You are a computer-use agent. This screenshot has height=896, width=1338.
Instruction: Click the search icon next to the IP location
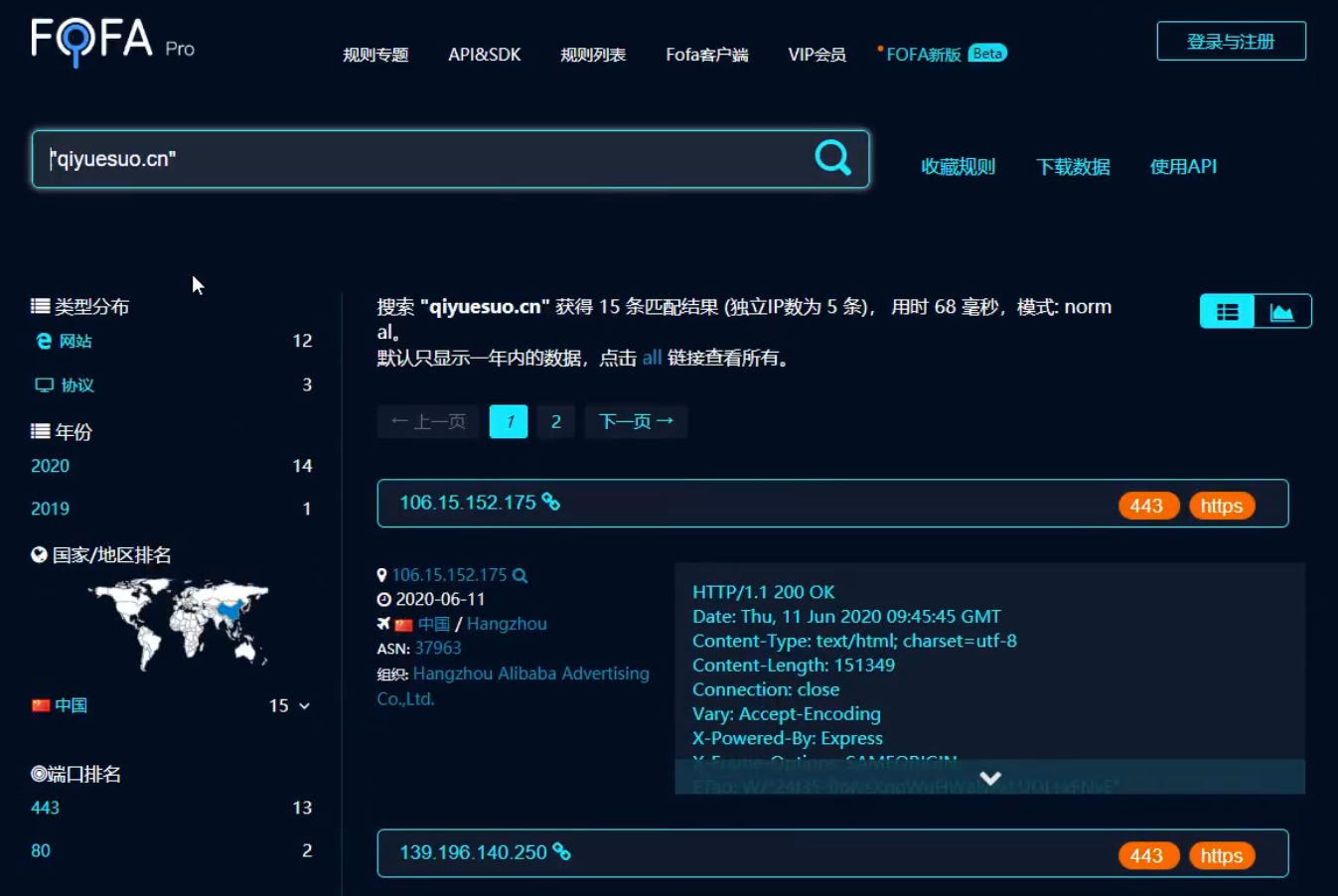520,575
